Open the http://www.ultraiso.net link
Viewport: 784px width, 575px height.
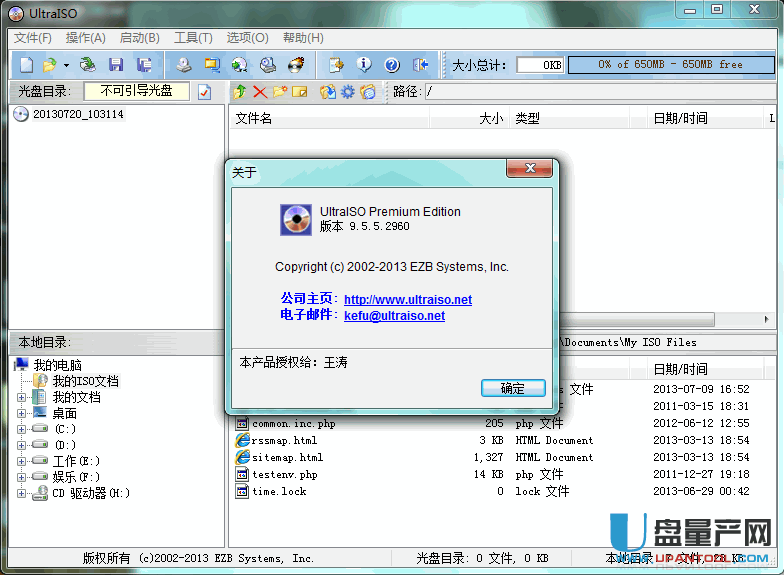(x=407, y=299)
